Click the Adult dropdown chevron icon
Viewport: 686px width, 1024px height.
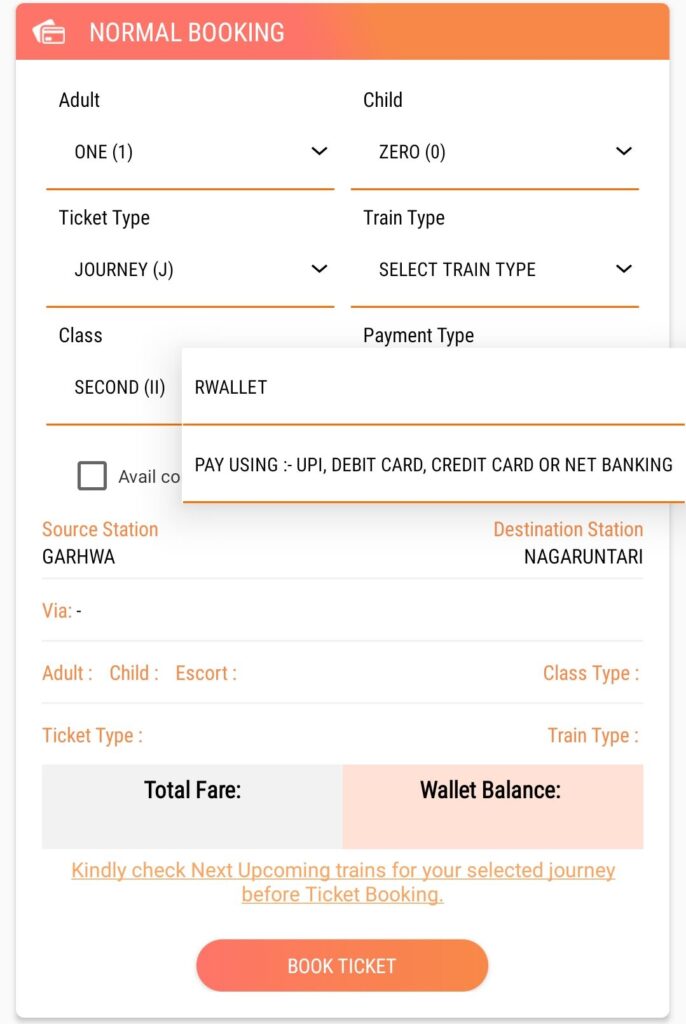click(x=319, y=152)
